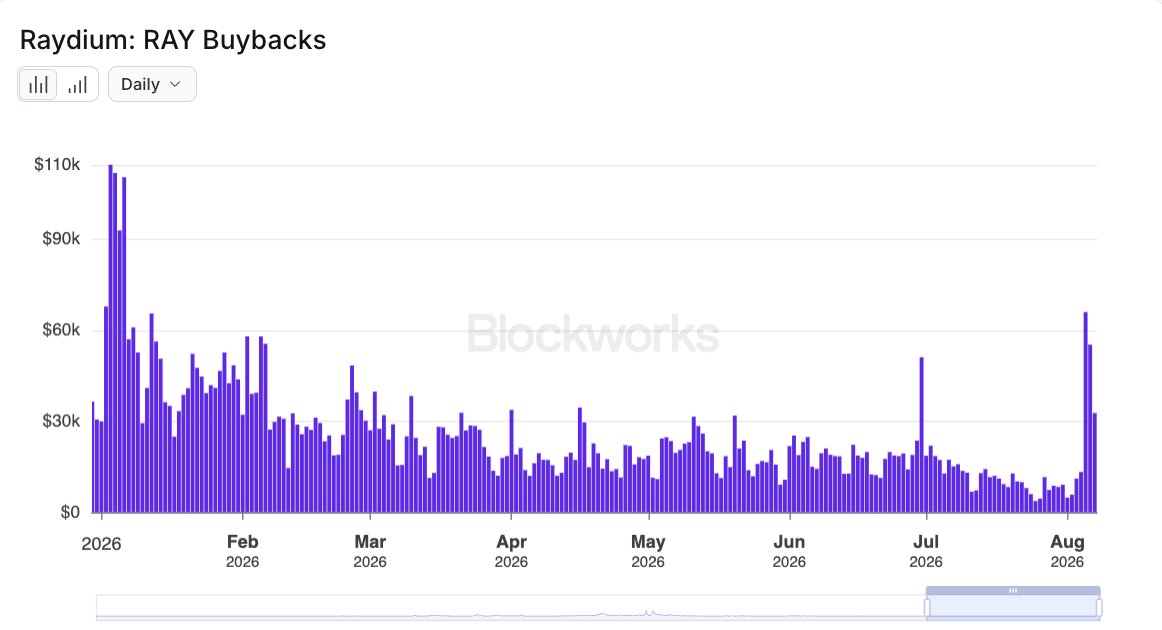
Task: Click the $90k y-axis label
Action: point(61,239)
